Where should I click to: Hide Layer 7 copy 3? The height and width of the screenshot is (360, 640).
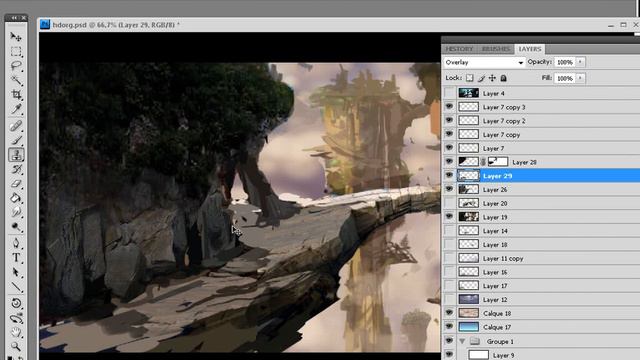coord(449,107)
